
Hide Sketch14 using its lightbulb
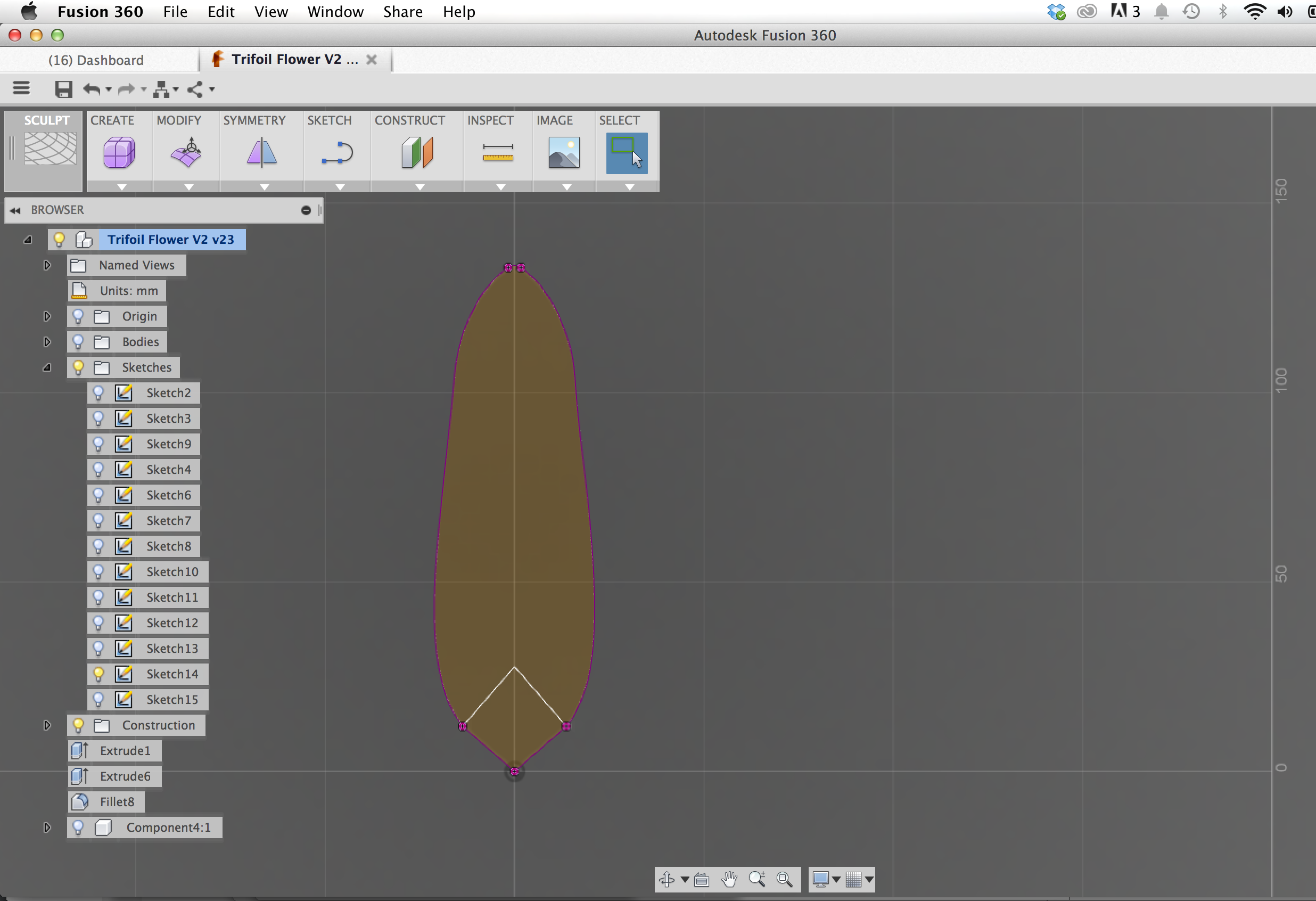(x=98, y=674)
